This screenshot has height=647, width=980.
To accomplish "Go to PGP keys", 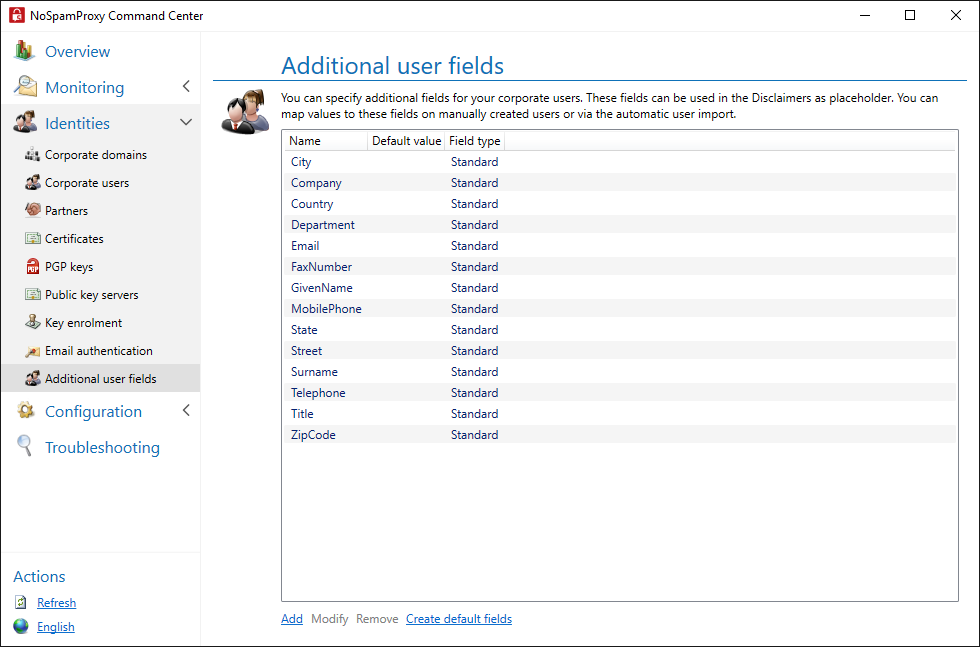I will pos(69,267).
